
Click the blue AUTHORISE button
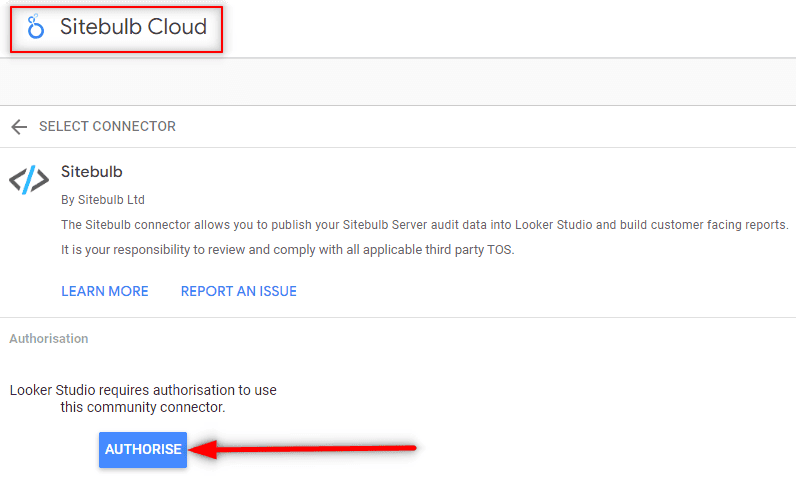143,450
